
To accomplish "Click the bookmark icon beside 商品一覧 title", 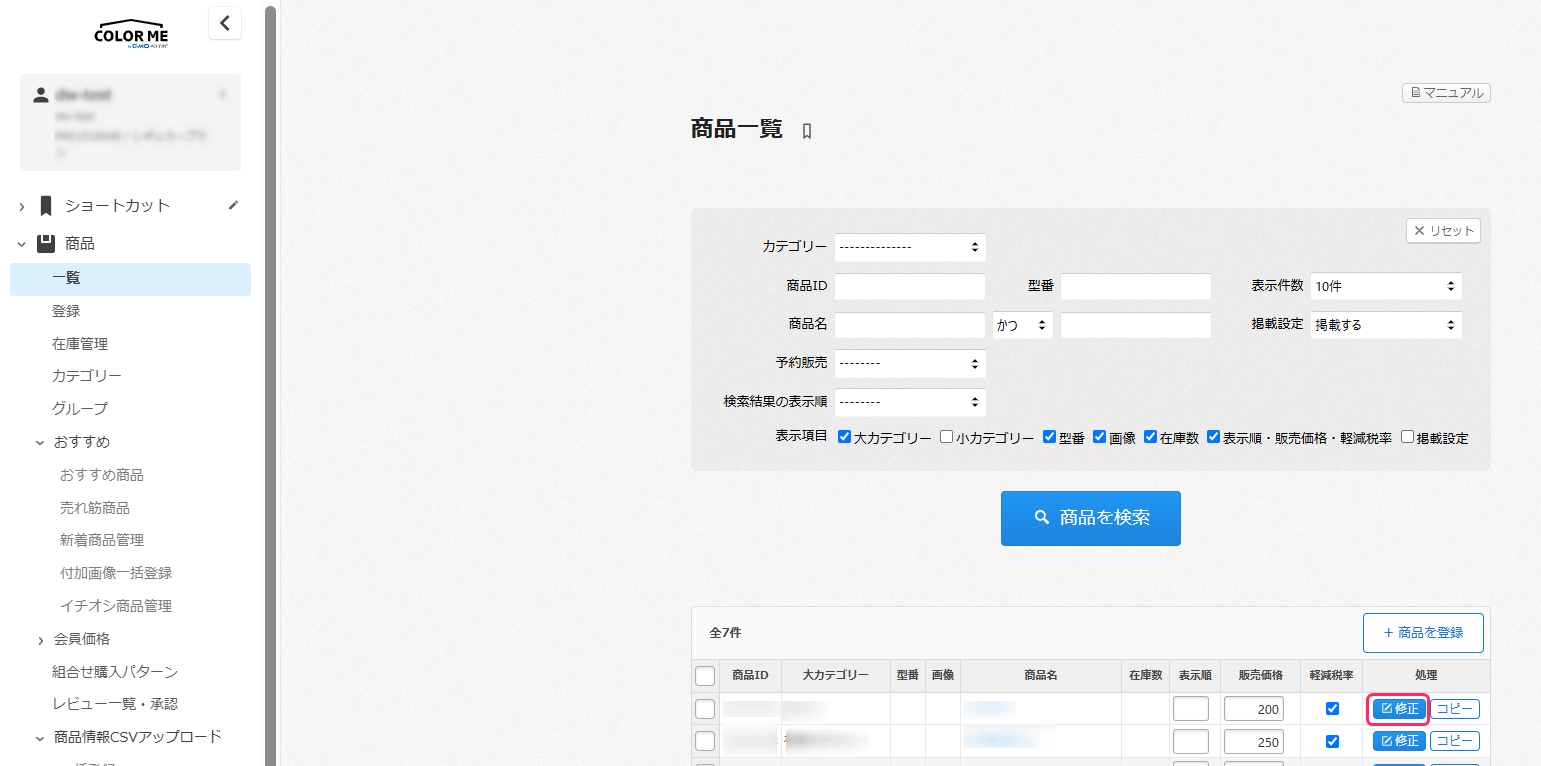I will pyautogui.click(x=807, y=131).
